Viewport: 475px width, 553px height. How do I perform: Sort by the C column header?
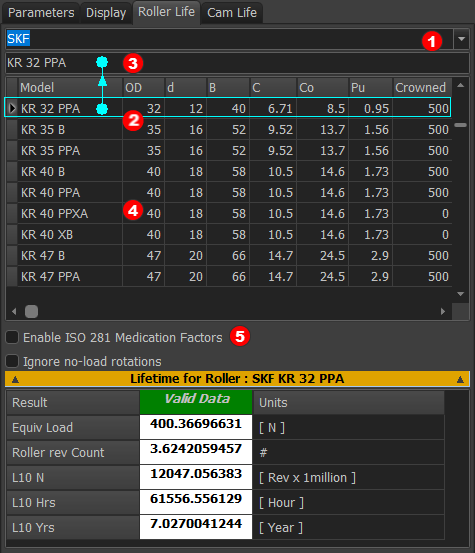pyautogui.click(x=273, y=87)
